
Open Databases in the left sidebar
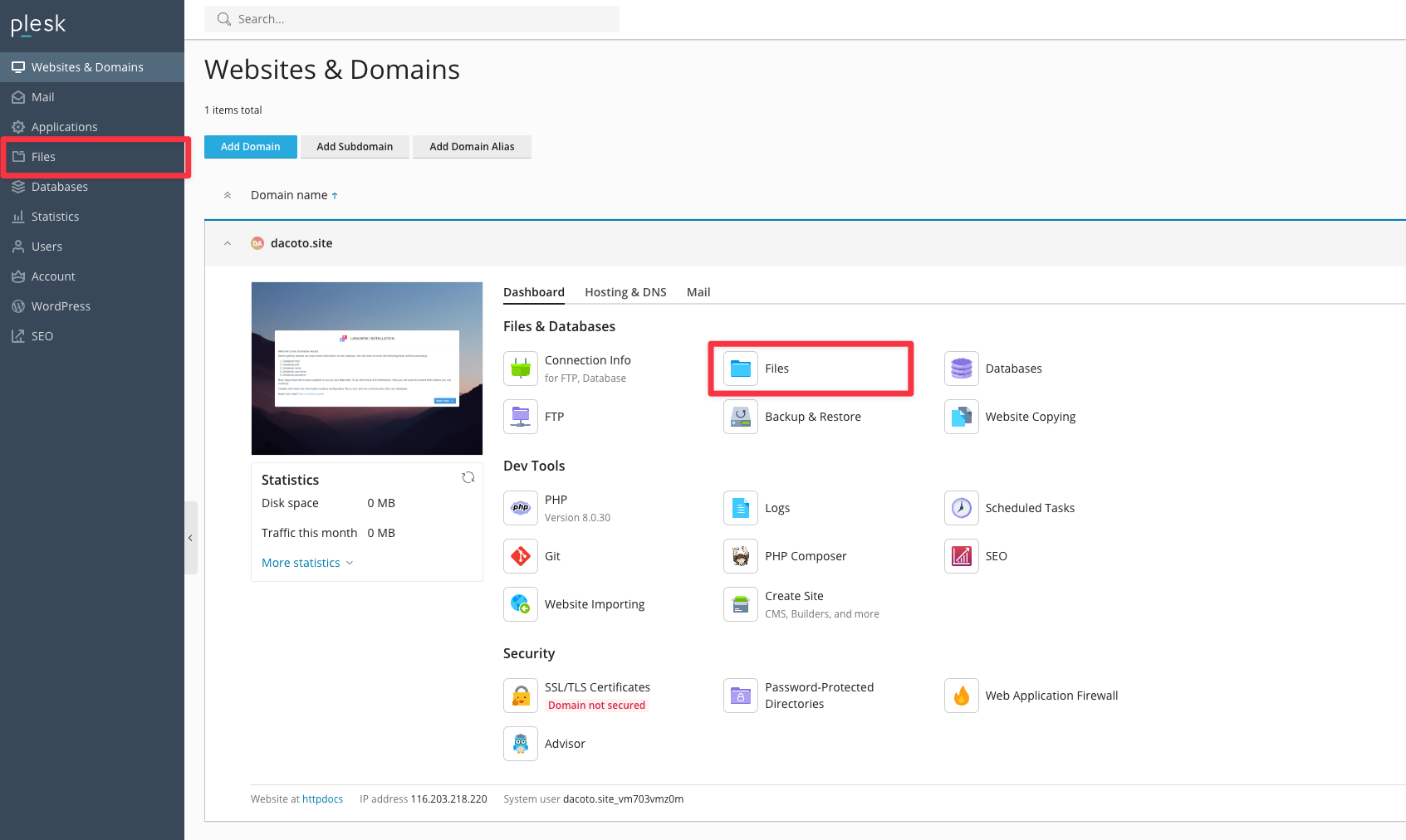coord(60,187)
